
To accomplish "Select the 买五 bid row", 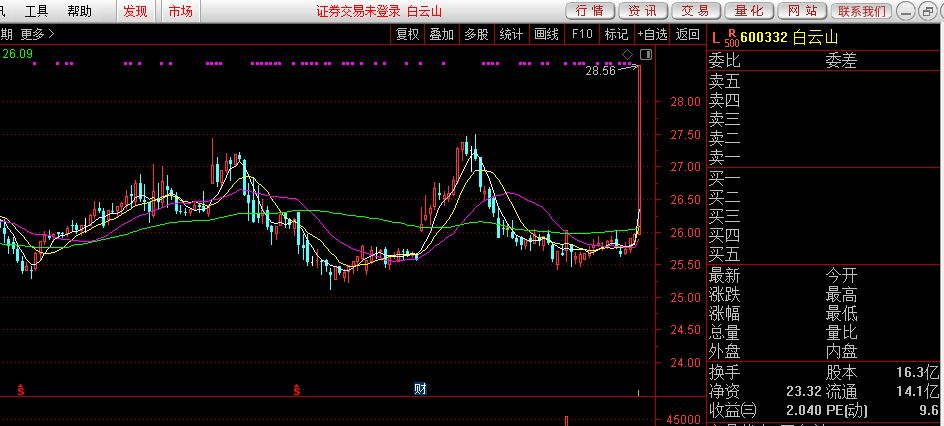I will pyautogui.click(x=825, y=254).
